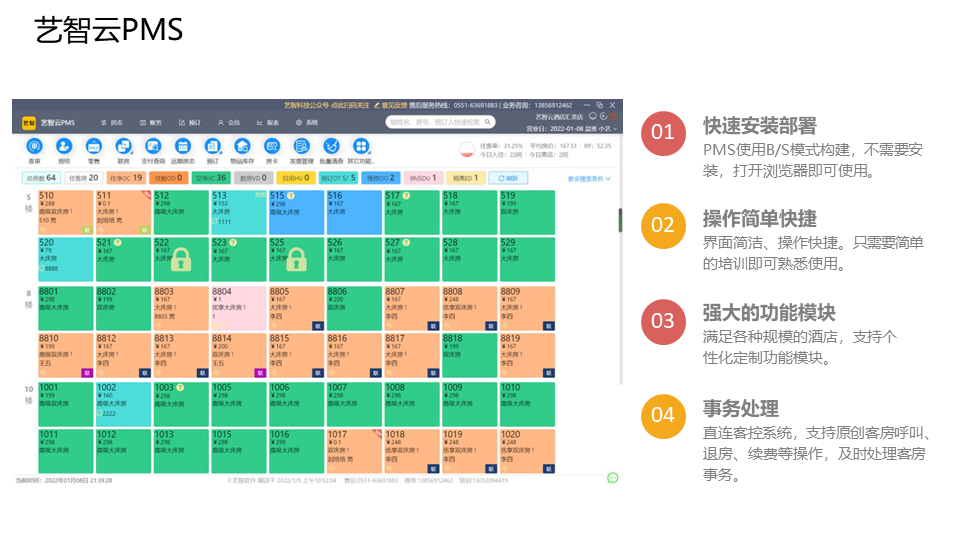Select room card 513

pyautogui.click(x=239, y=212)
